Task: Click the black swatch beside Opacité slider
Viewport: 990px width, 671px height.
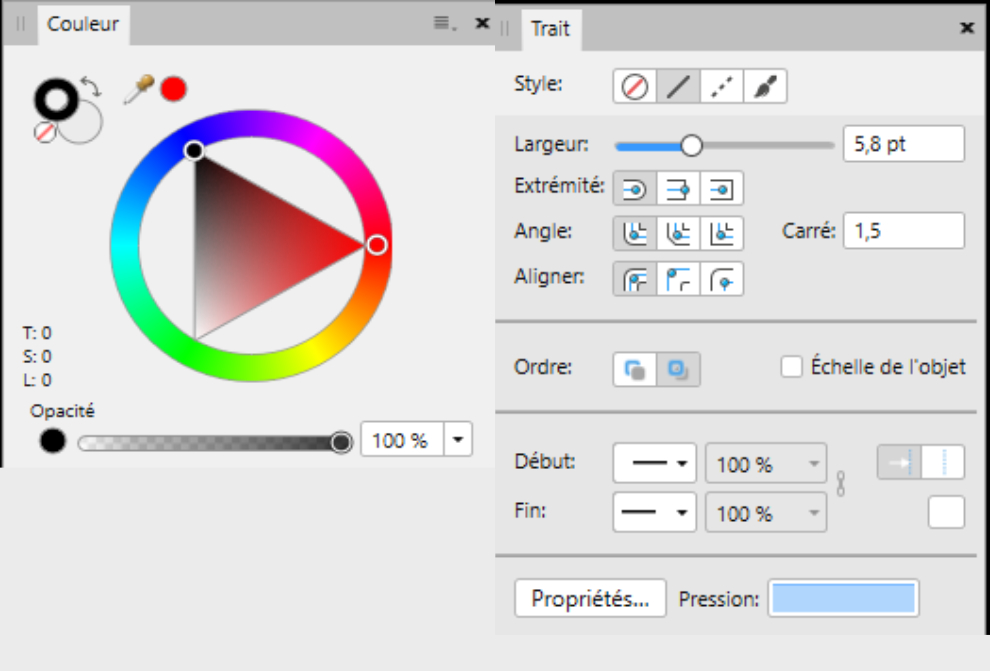Action: [x=52, y=441]
